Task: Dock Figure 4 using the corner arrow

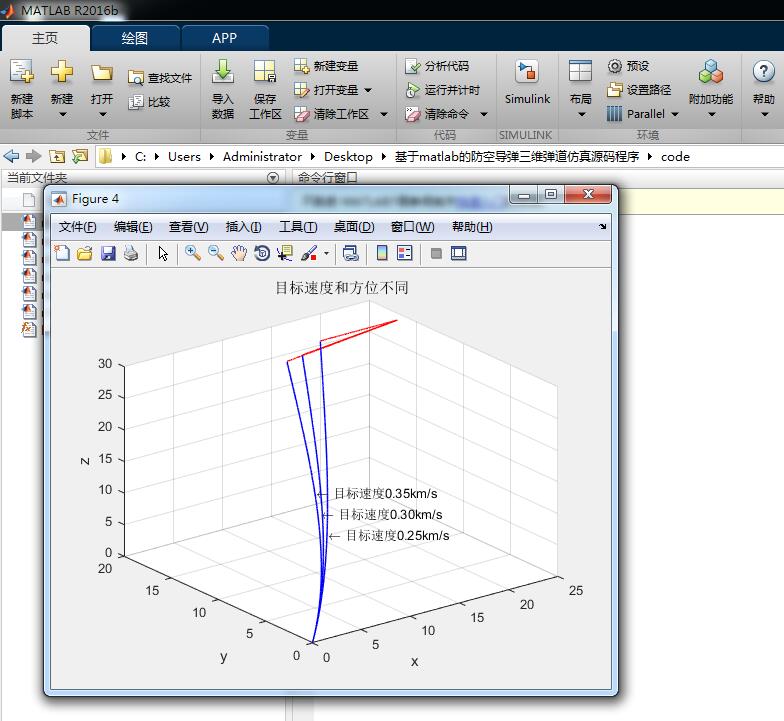Action: (602, 226)
